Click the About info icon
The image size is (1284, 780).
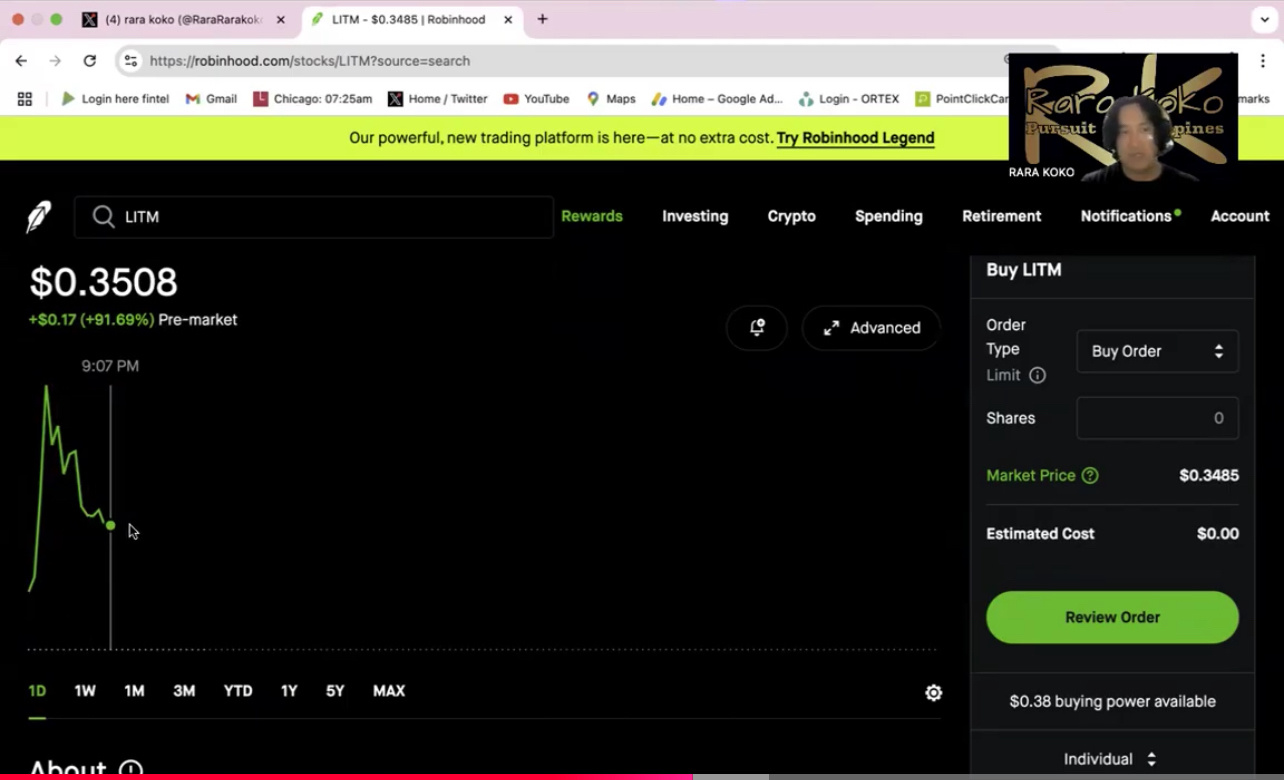tap(131, 770)
